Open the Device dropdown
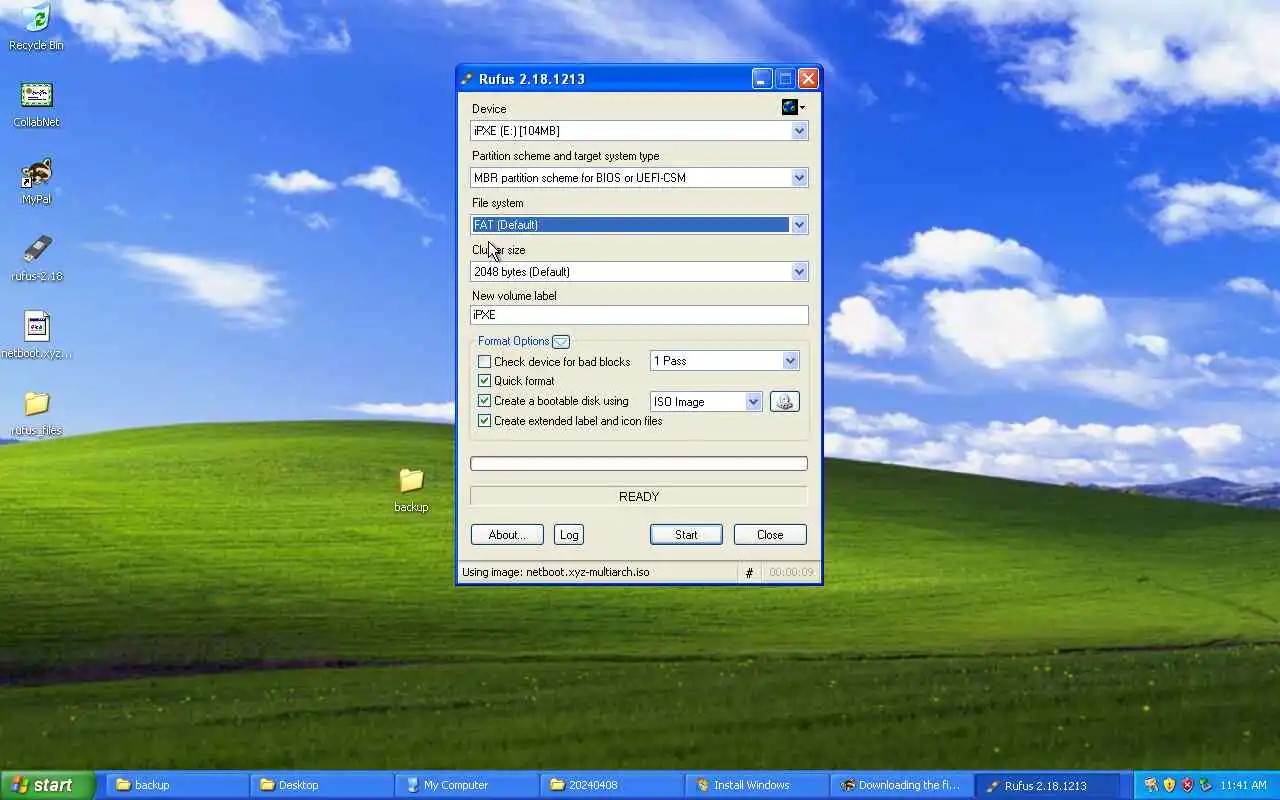The height and width of the screenshot is (800, 1280). coord(799,131)
